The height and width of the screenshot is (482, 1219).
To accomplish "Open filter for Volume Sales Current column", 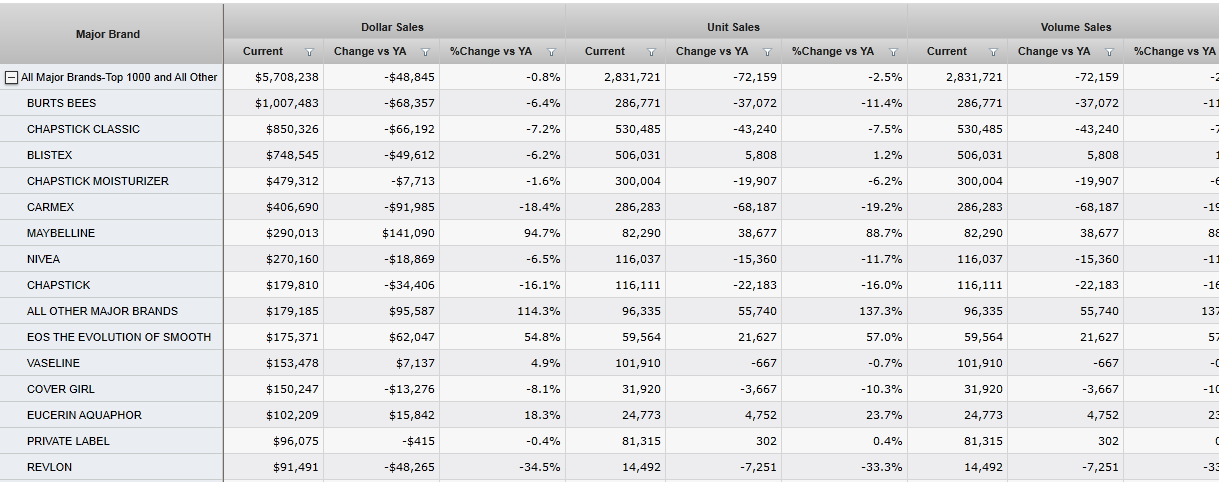I will click(x=993, y=52).
